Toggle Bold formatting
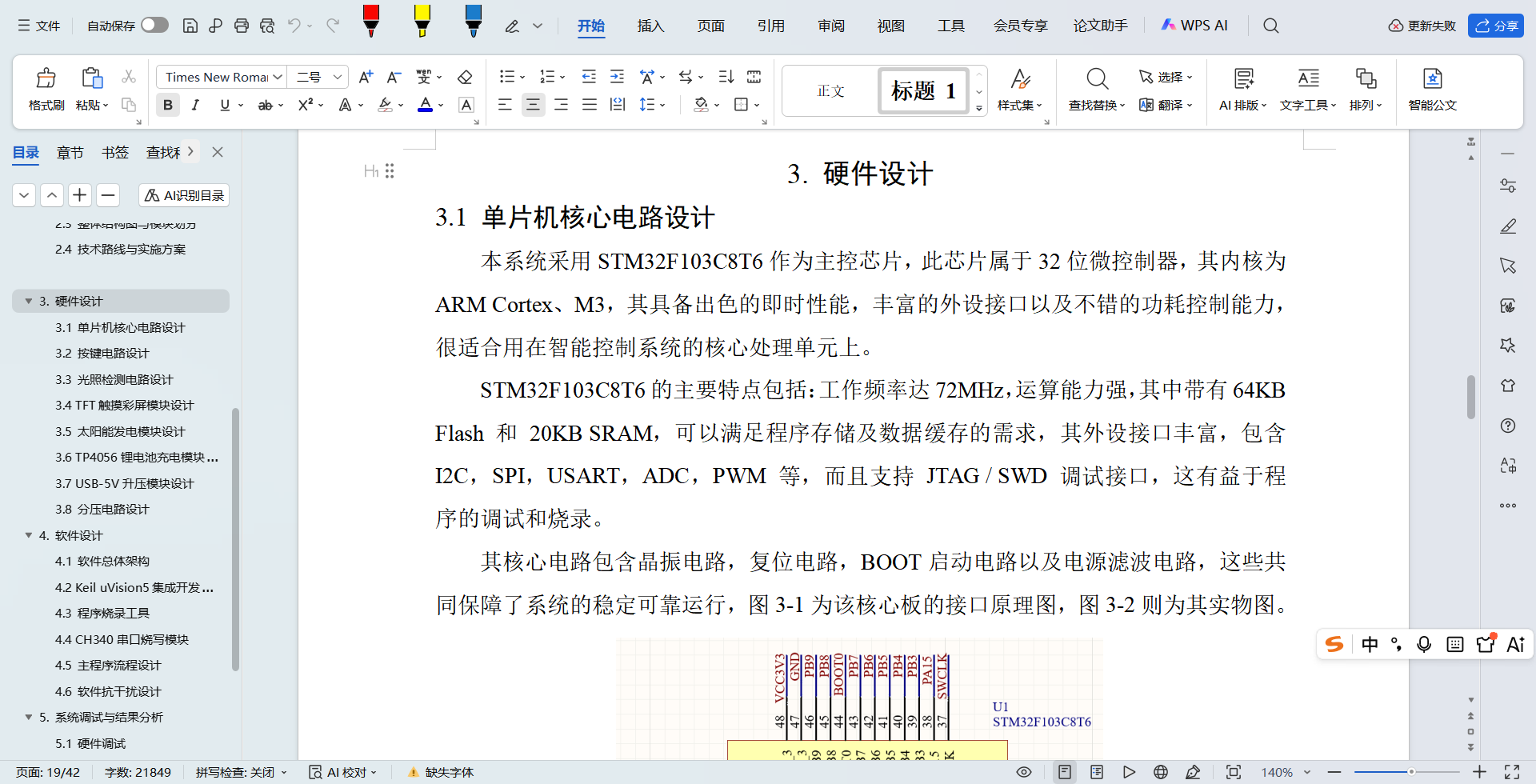Viewport: 1536px width, 784px height. 168,105
